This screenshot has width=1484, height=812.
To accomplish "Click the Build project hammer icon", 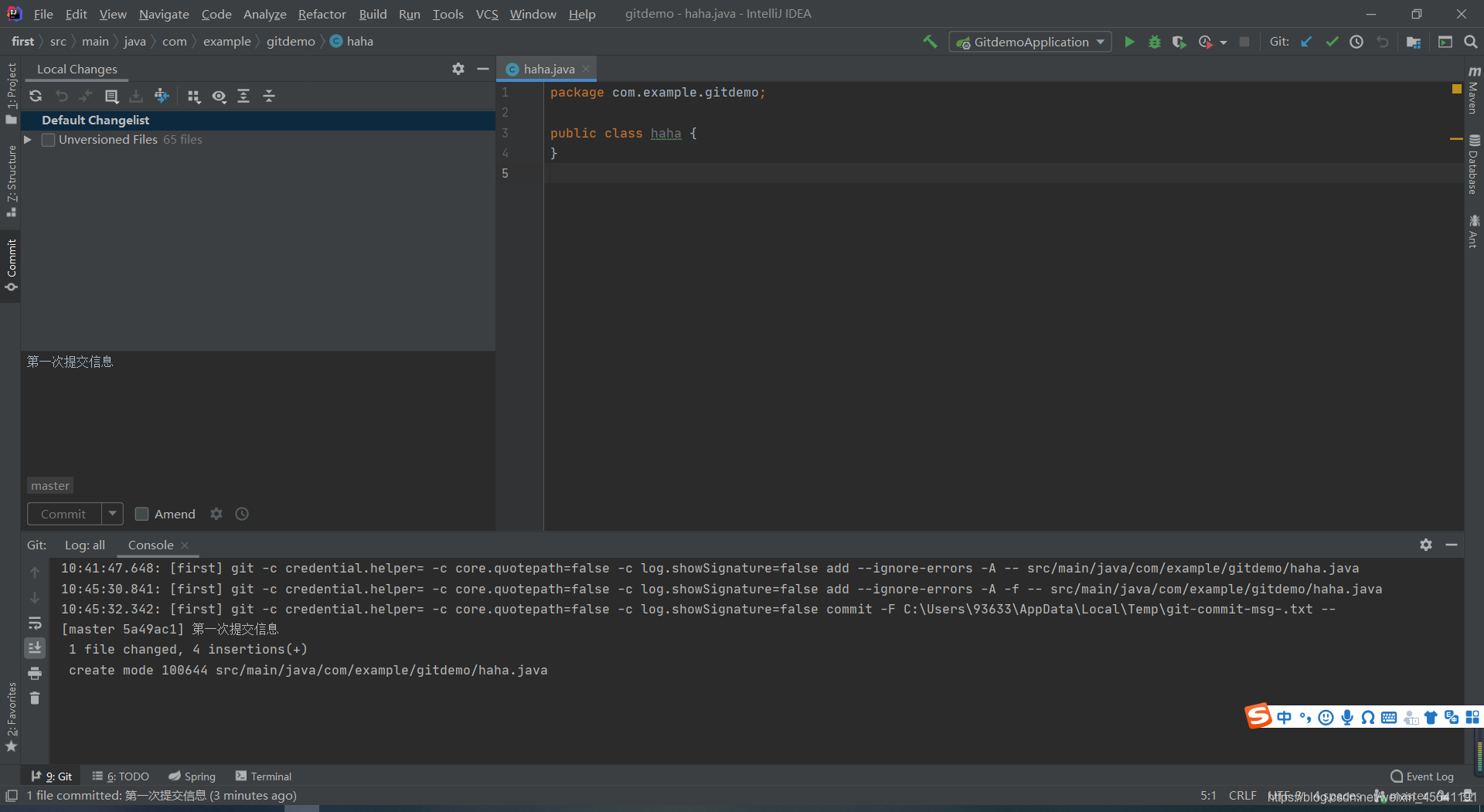I will point(930,42).
